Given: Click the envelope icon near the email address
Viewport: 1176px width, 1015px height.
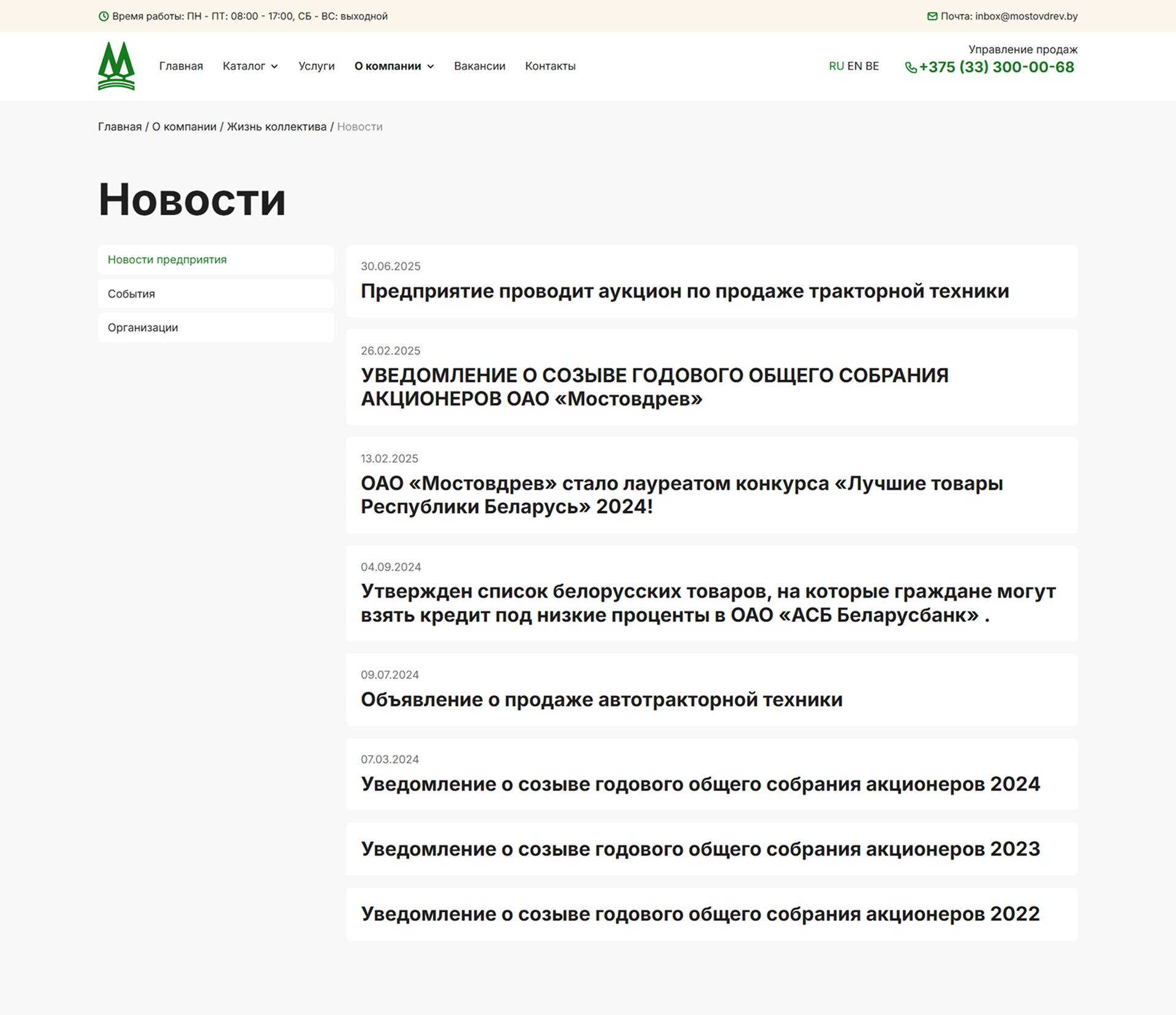Looking at the screenshot, I should 932,17.
